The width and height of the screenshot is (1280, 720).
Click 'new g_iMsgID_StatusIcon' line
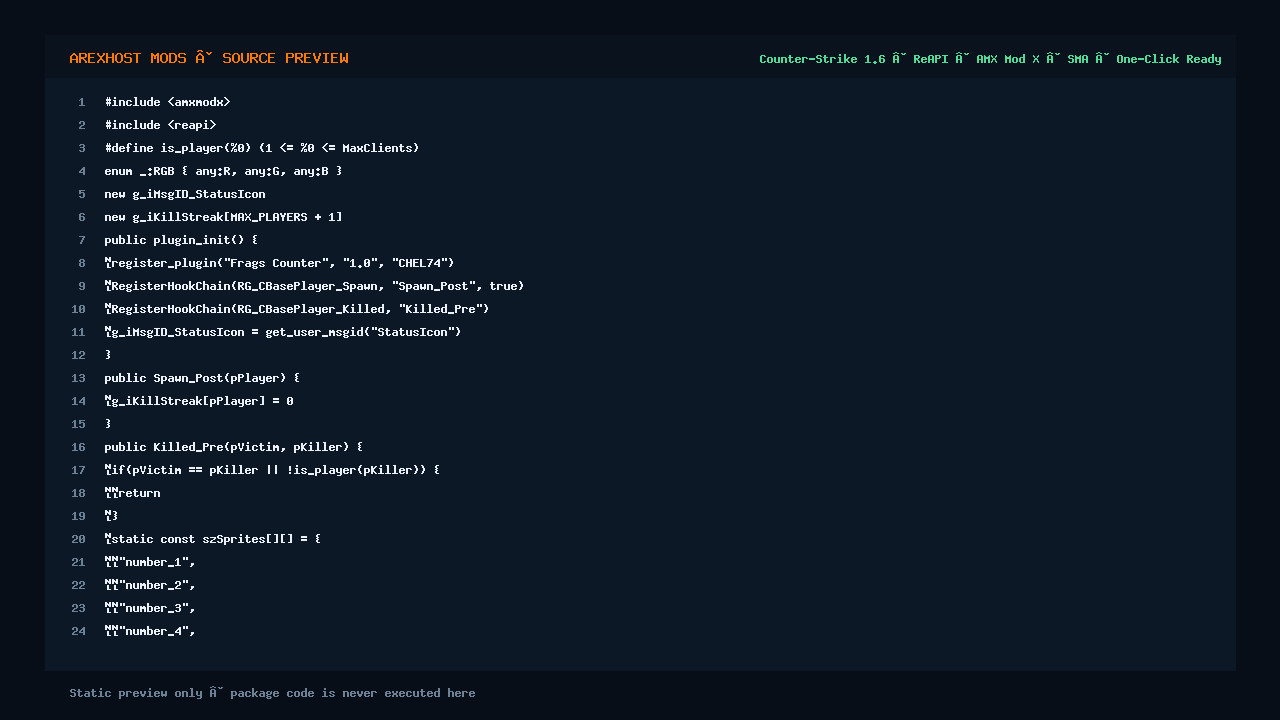(185, 194)
